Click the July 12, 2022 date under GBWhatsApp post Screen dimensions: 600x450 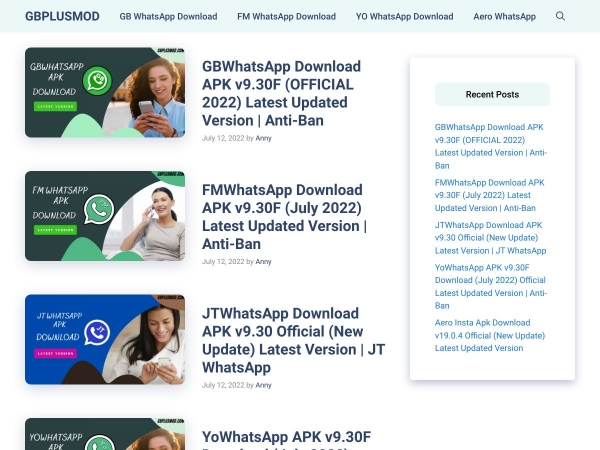tap(223, 138)
